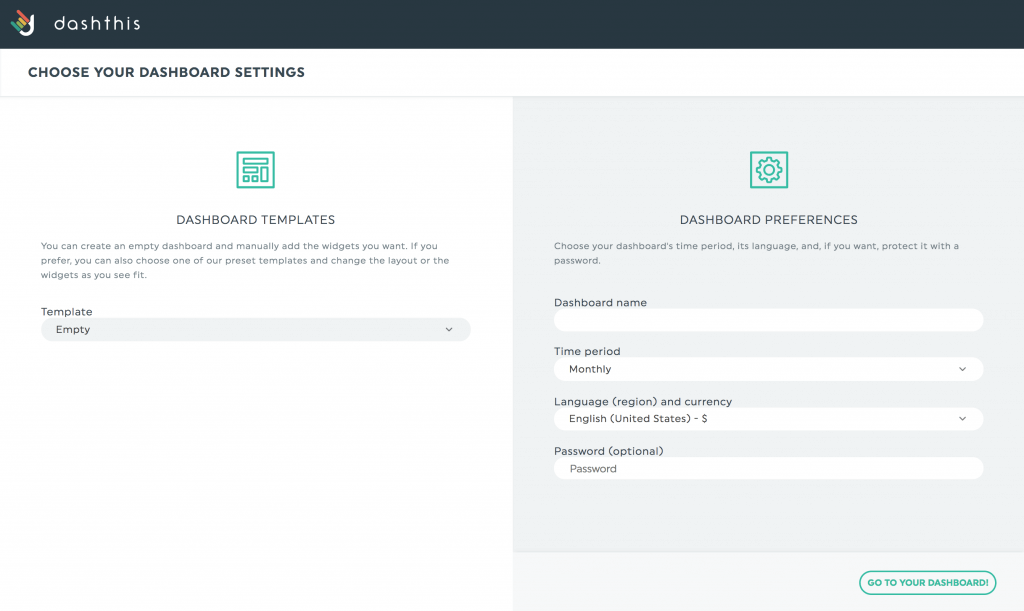Click the Go To Your Dashboard button
Screen dimensions: 1024x611
(x=927, y=582)
